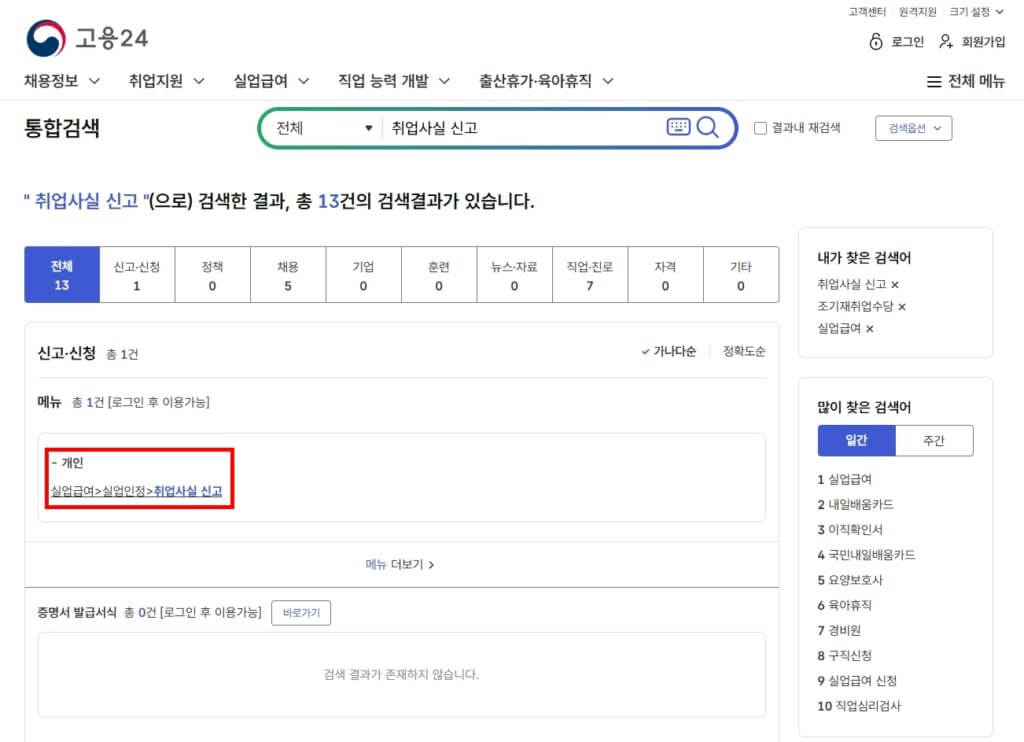Remove 취업사실 신고 from my search terms
The width and height of the screenshot is (1024, 742).
895,285
